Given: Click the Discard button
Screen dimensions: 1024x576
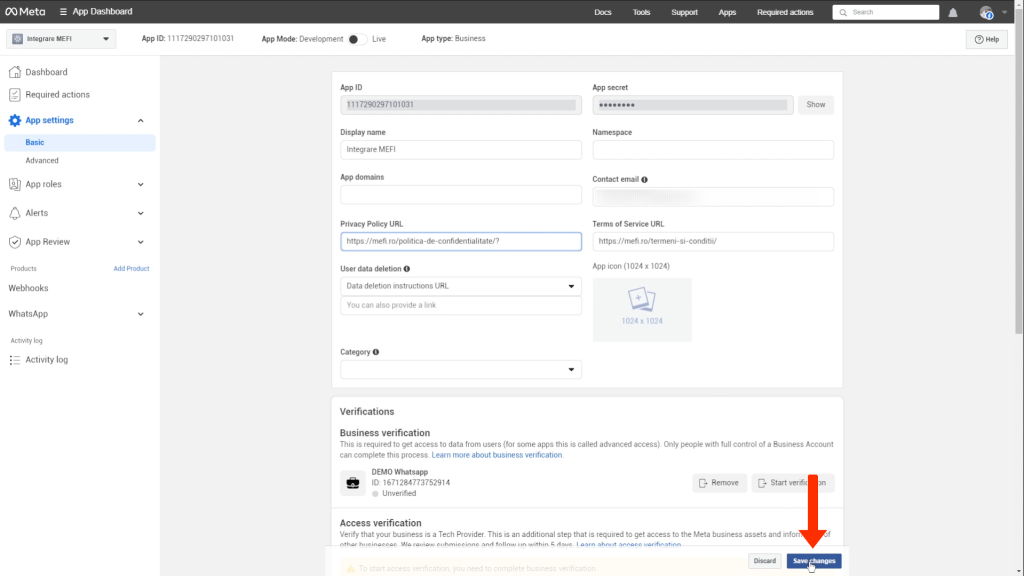Looking at the screenshot, I should coord(764,561).
